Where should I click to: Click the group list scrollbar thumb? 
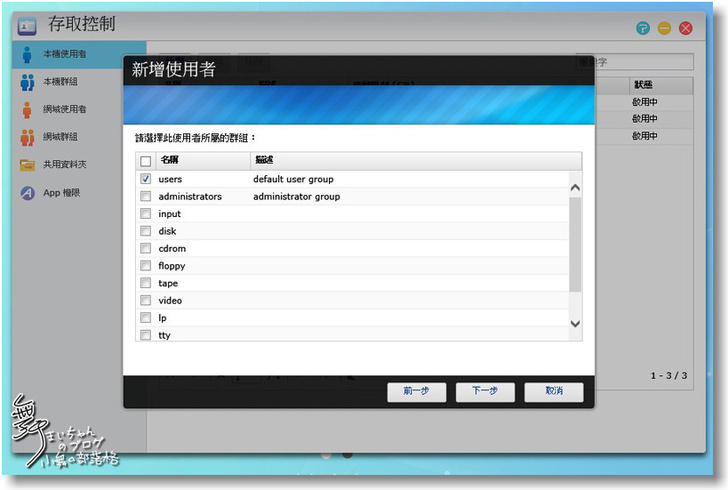(575, 244)
